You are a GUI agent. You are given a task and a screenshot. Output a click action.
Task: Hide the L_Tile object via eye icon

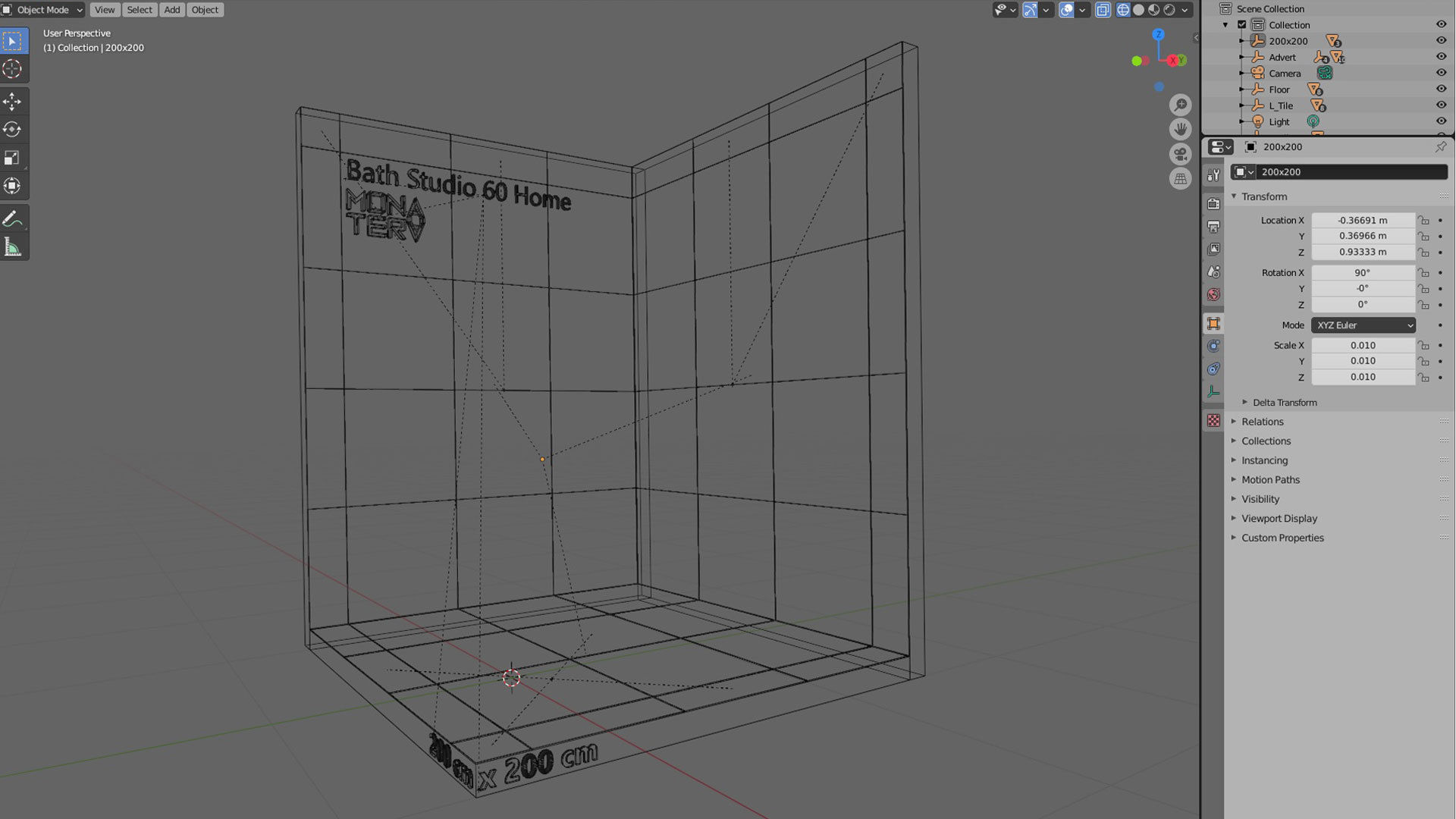tap(1441, 105)
